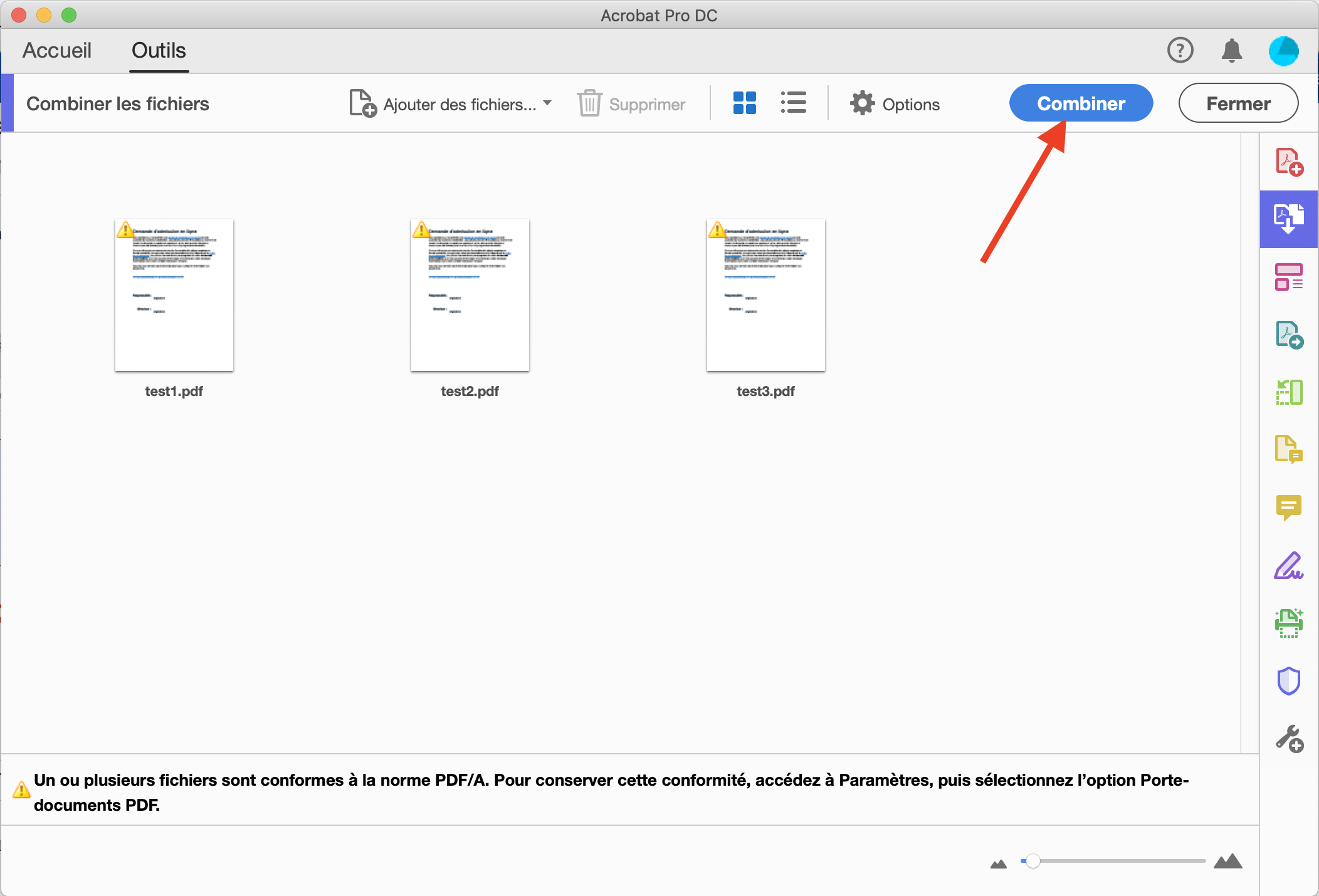Click the test2.pdf file name
Image resolution: width=1319 pixels, height=896 pixels.
(470, 391)
